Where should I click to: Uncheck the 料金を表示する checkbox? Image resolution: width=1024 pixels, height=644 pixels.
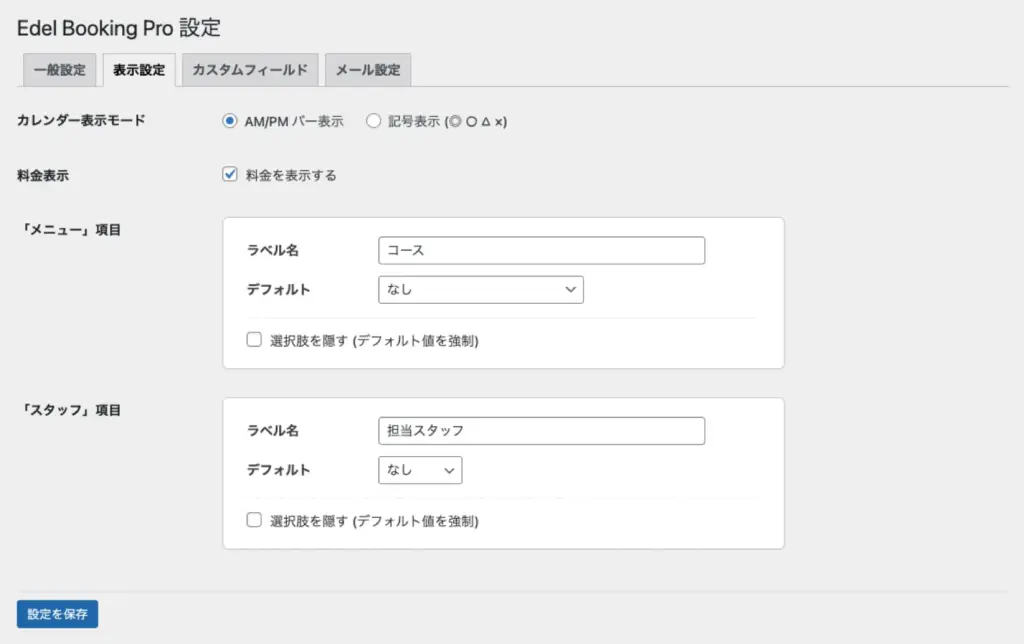230,175
